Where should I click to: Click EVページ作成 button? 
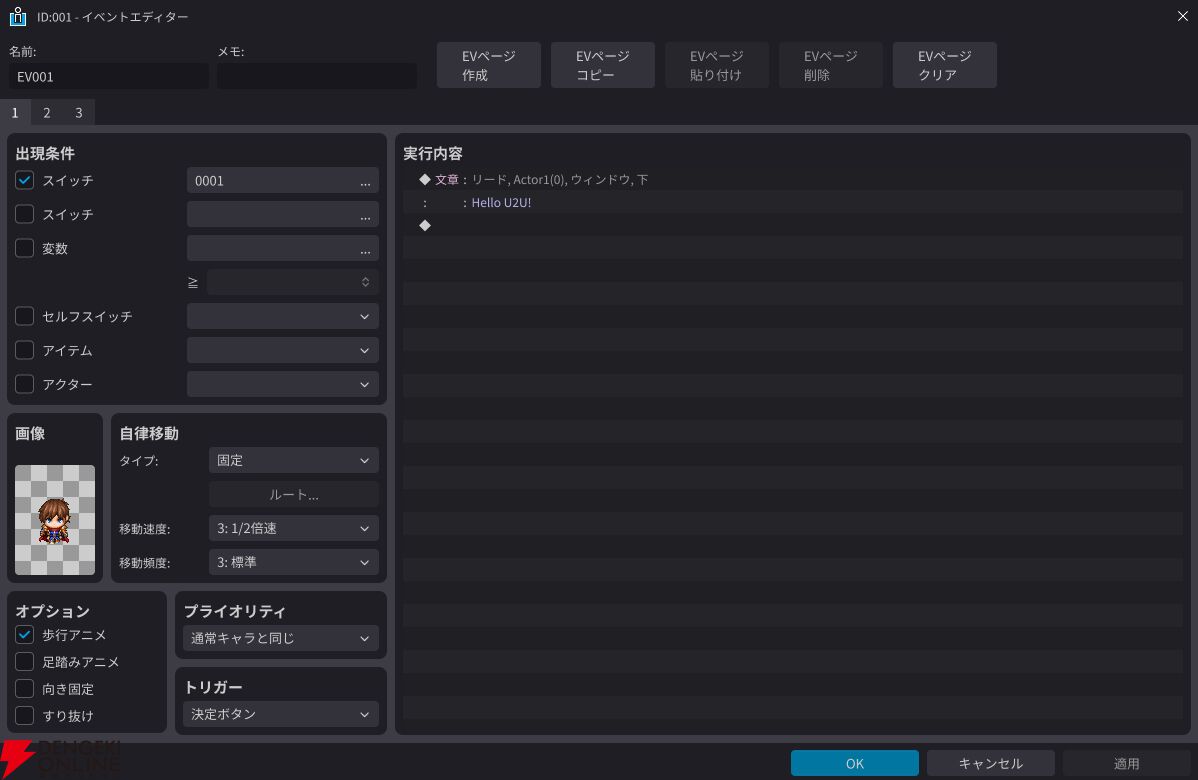[x=489, y=65]
